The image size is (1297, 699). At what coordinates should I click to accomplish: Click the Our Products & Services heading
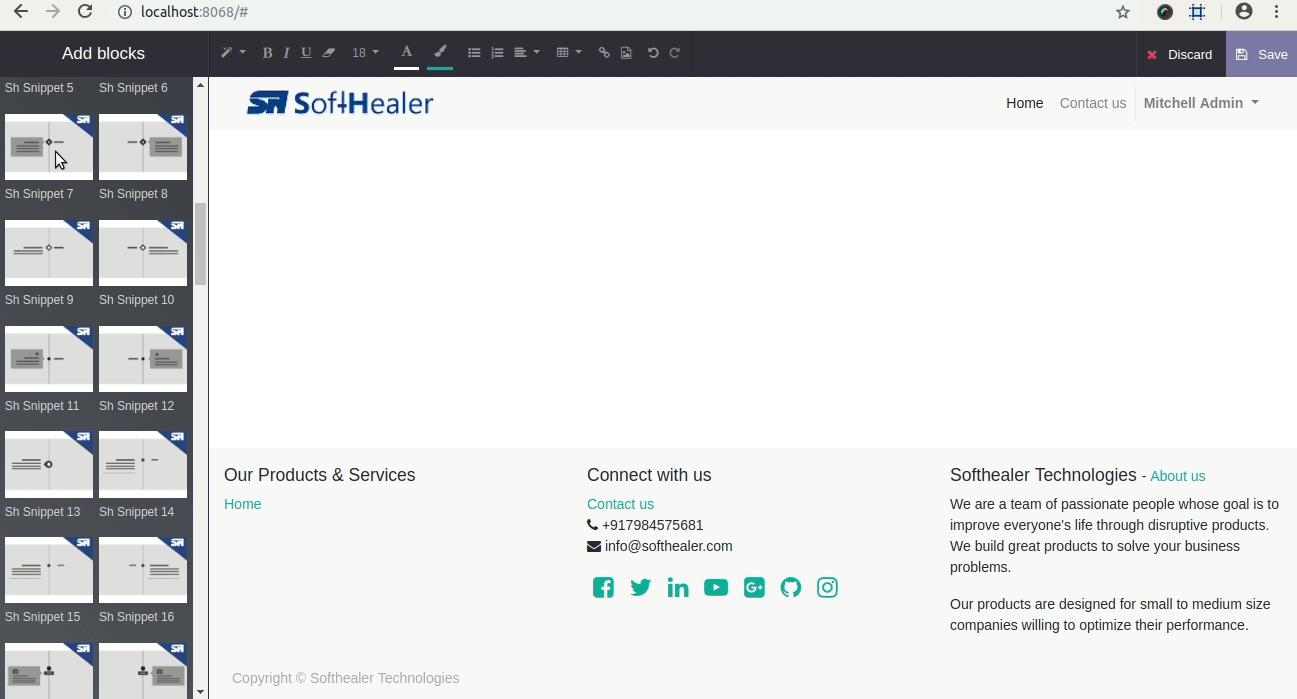[319, 475]
